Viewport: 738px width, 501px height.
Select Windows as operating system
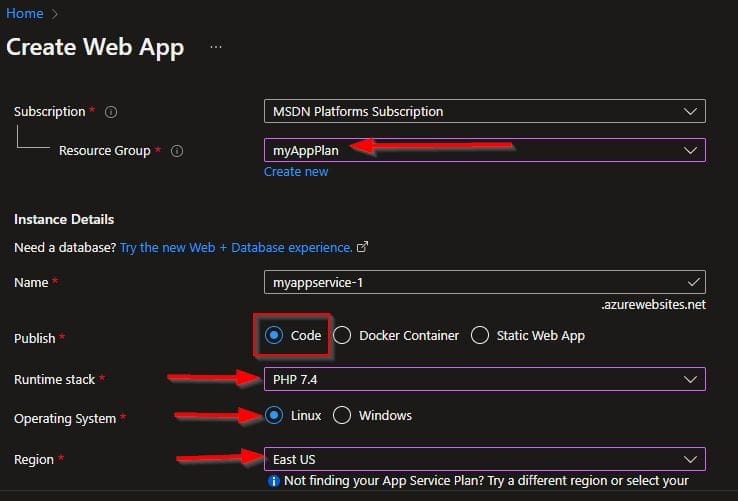click(x=342, y=415)
